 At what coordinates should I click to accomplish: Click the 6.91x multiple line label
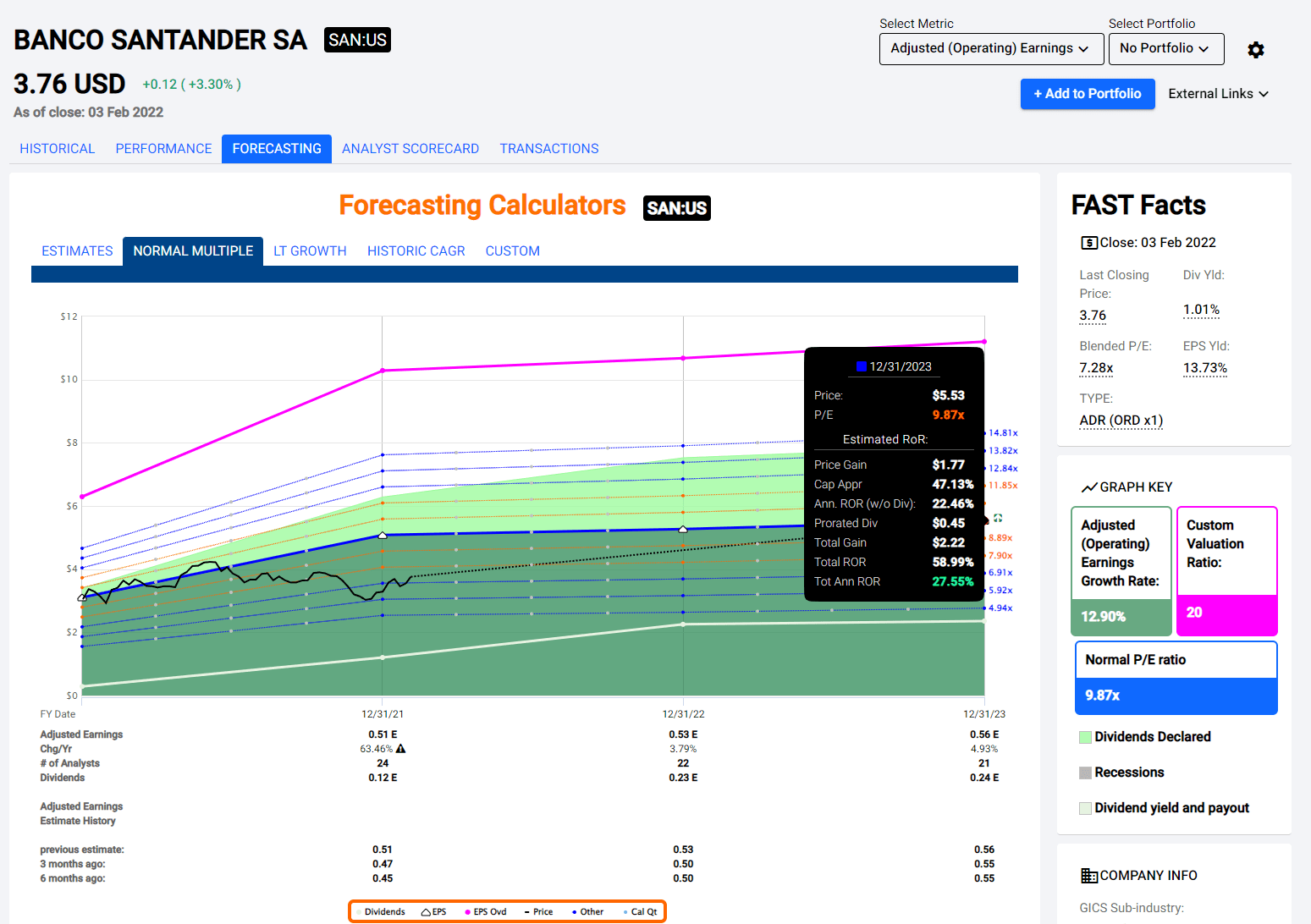click(1000, 573)
